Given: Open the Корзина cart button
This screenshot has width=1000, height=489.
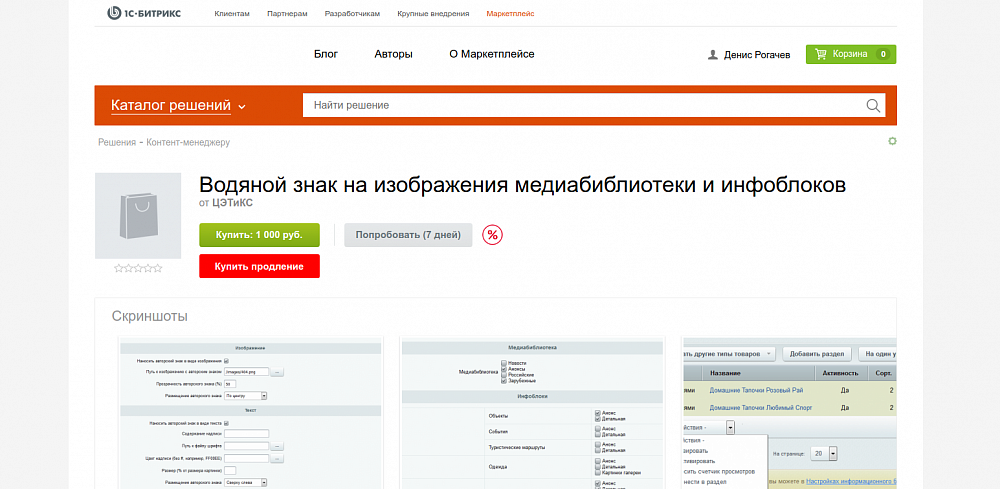Looking at the screenshot, I should click(x=851, y=54).
